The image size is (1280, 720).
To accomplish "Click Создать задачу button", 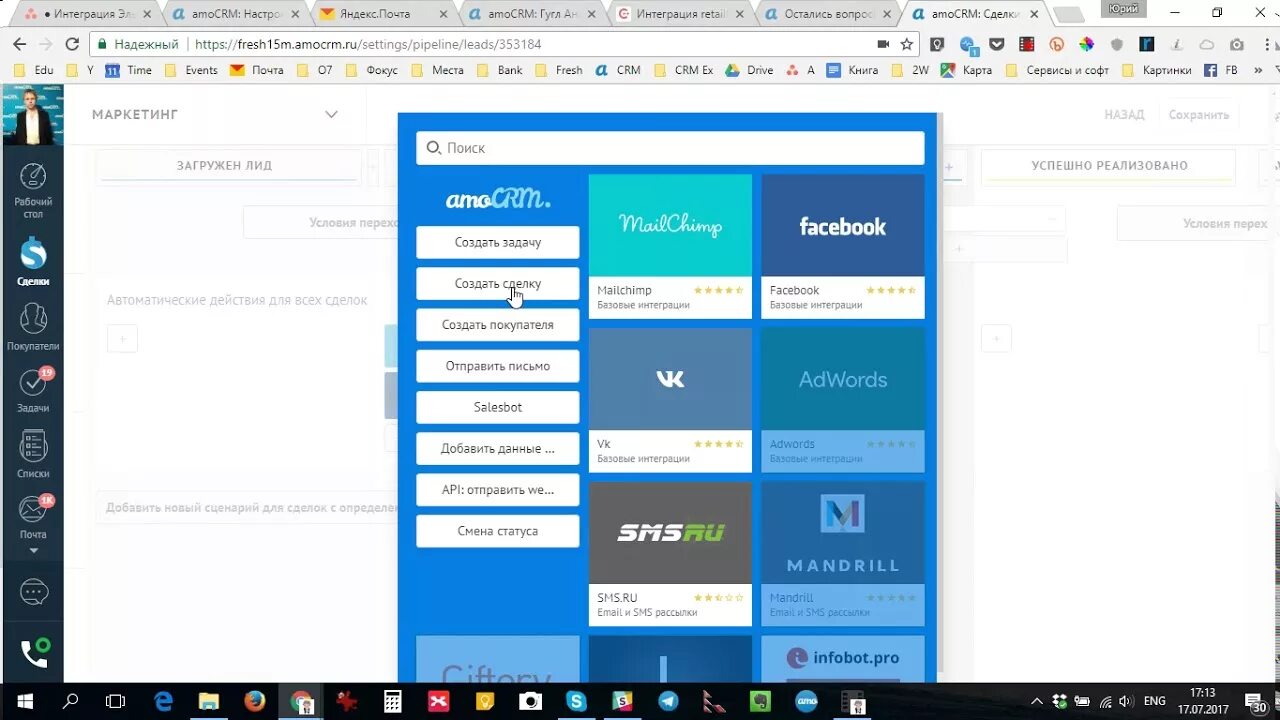I will click(x=497, y=242).
